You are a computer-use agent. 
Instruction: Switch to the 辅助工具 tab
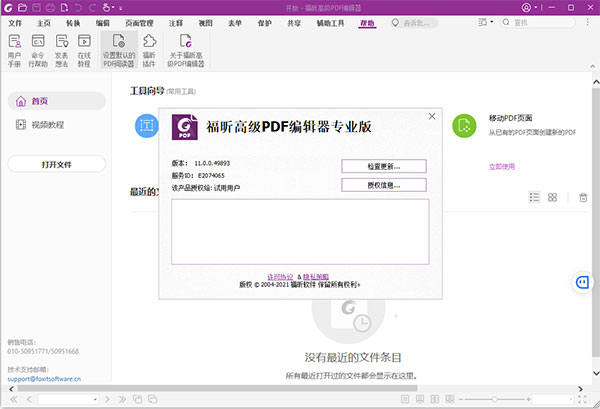[330, 23]
